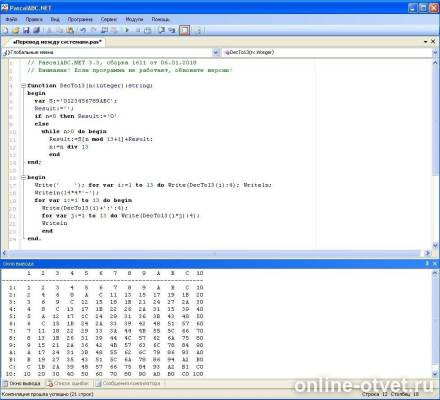
Task: Save all files toolbar icon
Action: [x=36, y=30]
